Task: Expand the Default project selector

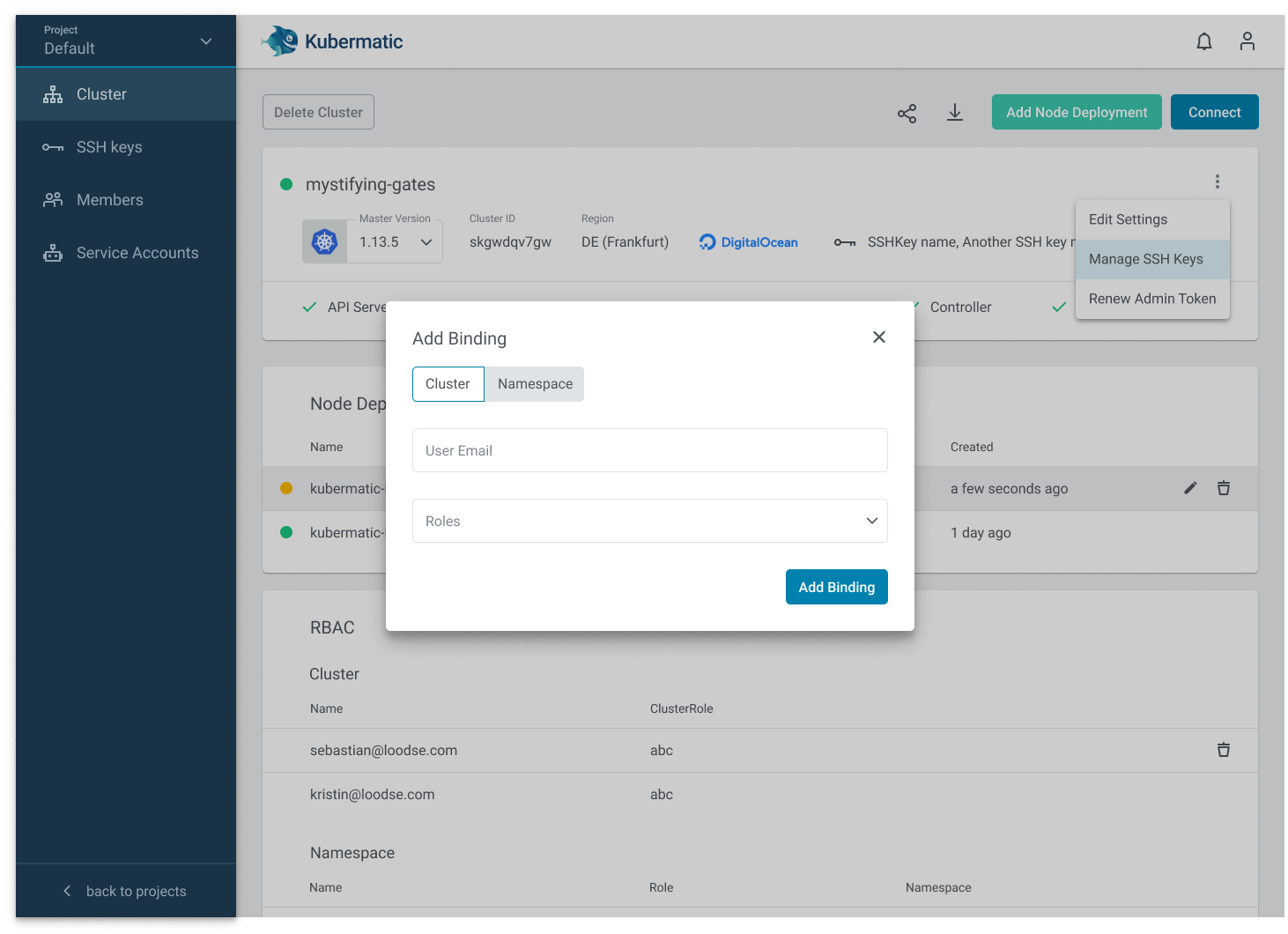Action: point(205,41)
